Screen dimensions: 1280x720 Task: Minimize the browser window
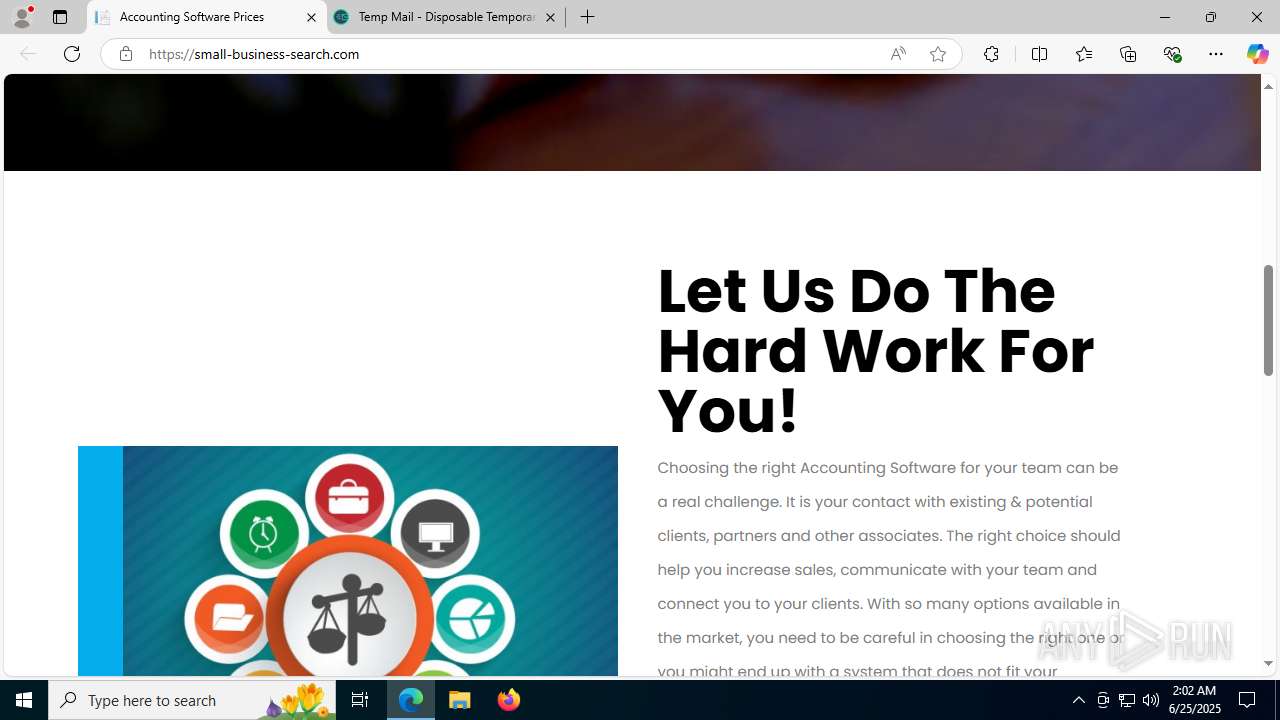coord(1165,17)
